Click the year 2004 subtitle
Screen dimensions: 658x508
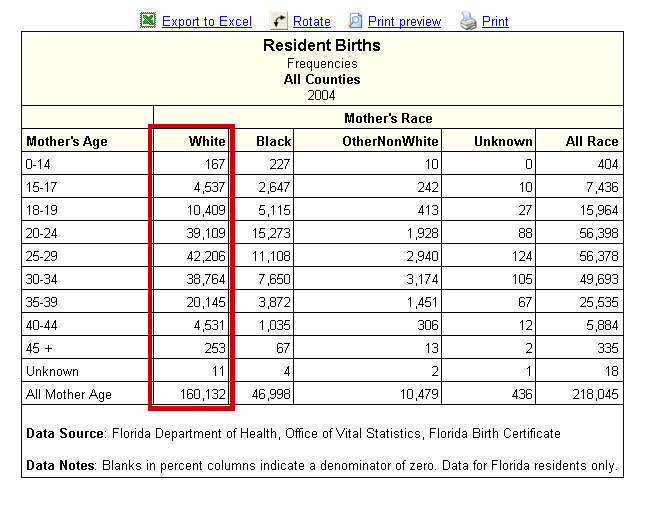click(321, 95)
